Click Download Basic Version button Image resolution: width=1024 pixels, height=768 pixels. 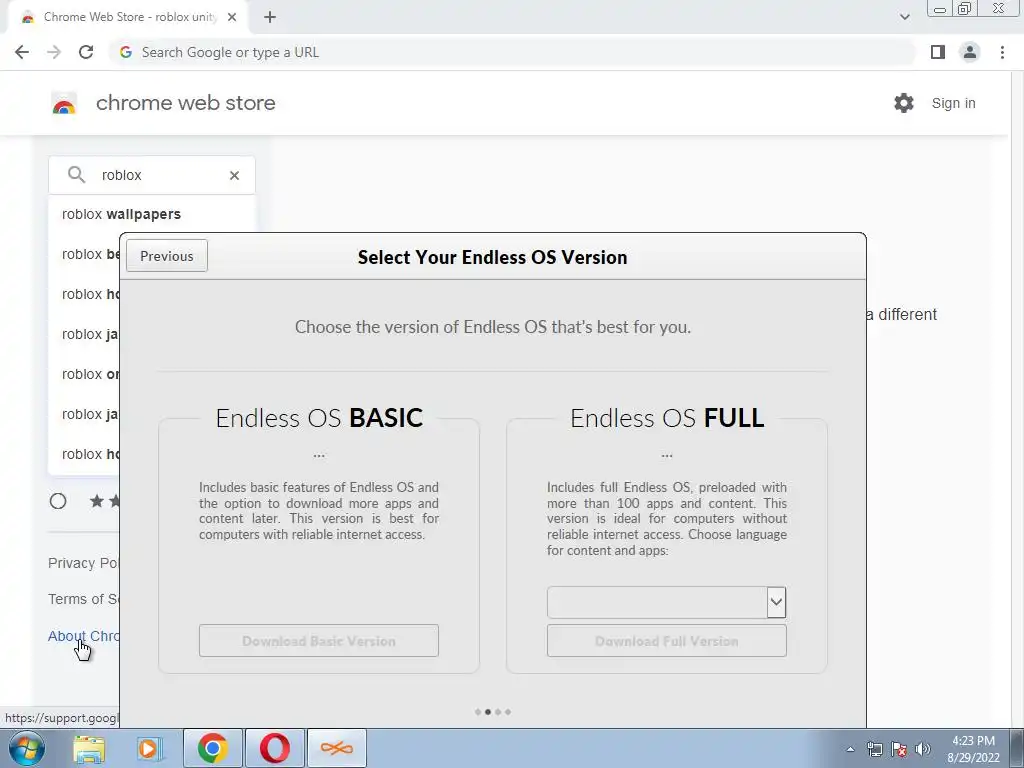(x=319, y=641)
